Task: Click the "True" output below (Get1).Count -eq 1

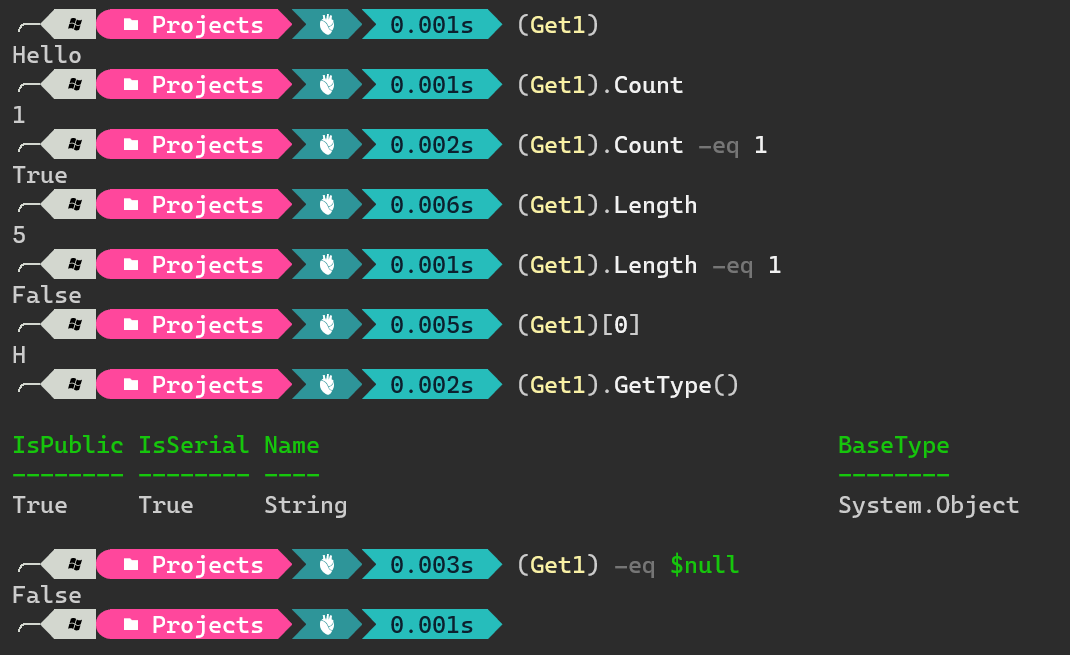Action: tap(40, 175)
